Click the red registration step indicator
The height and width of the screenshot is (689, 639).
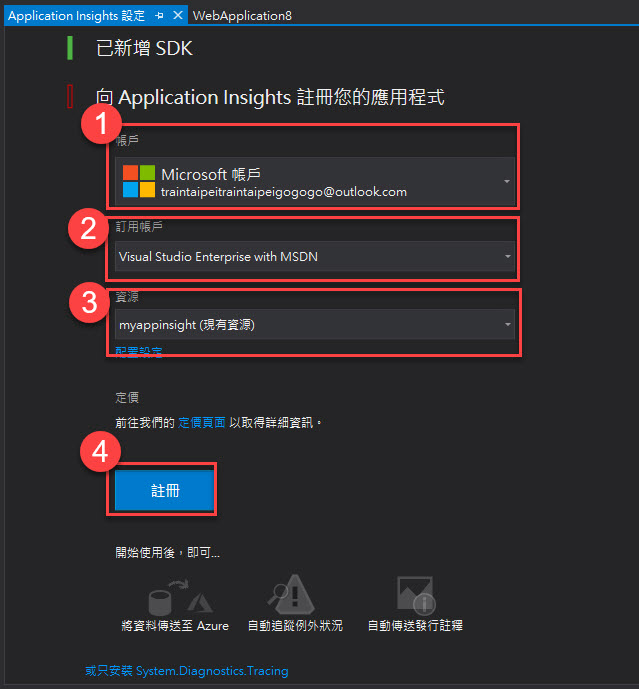pos(70,96)
